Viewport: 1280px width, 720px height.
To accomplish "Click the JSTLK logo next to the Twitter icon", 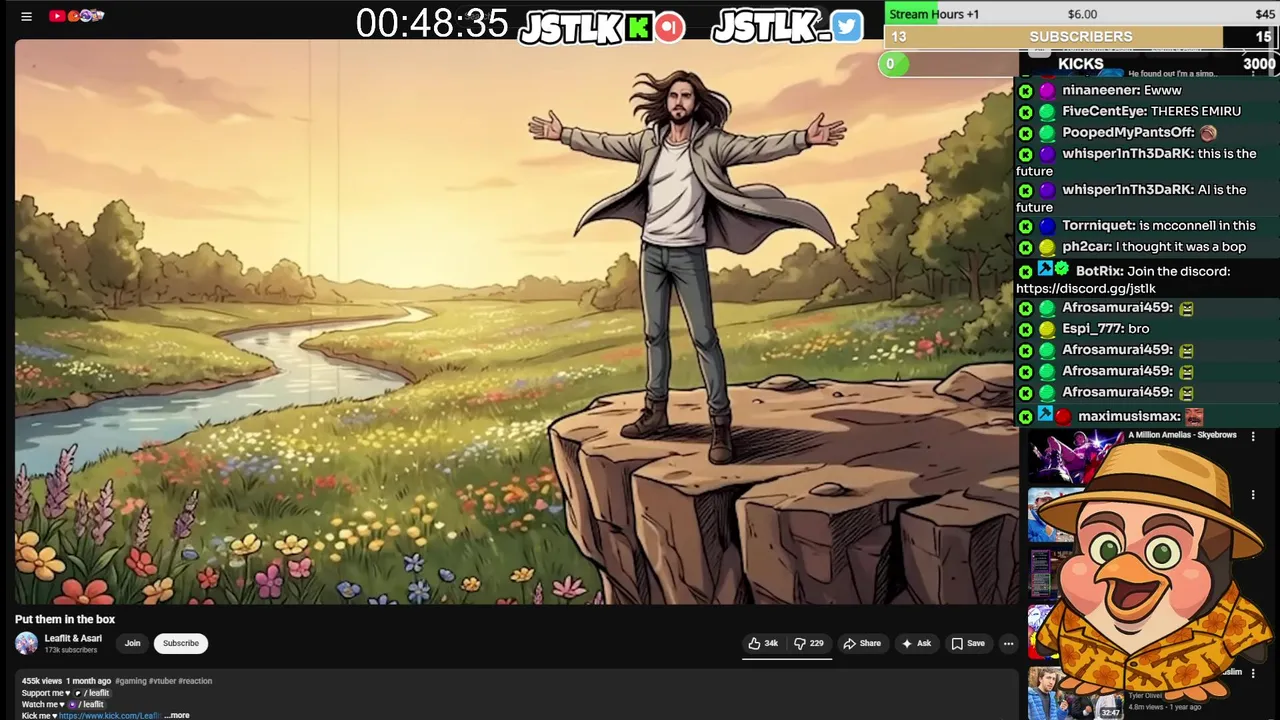I will pyautogui.click(x=770, y=27).
